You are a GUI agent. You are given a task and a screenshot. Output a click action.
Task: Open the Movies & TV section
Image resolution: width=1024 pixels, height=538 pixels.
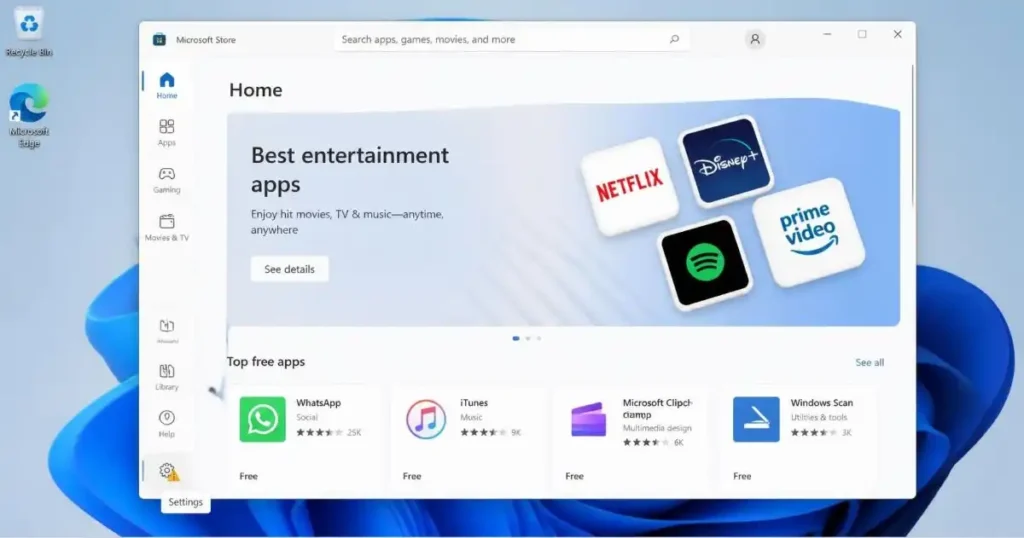167,227
